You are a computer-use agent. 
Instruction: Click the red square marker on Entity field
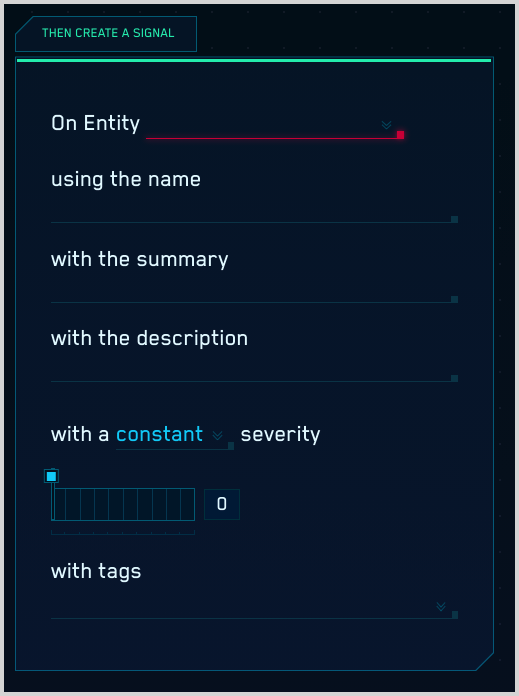pyautogui.click(x=400, y=135)
